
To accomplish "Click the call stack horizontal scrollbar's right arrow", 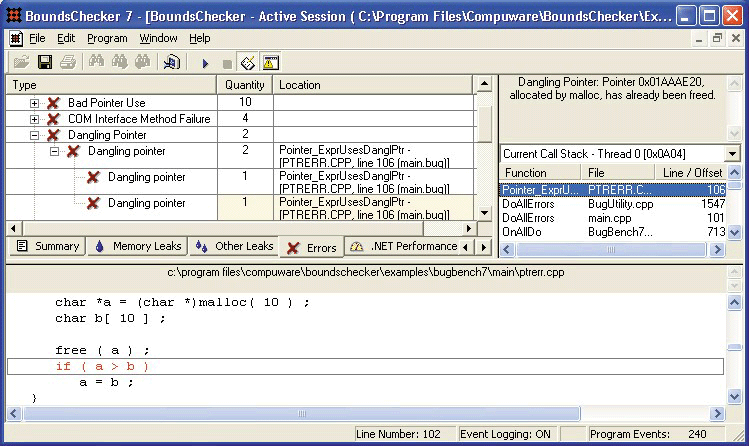I will pyautogui.click(x=717, y=250).
